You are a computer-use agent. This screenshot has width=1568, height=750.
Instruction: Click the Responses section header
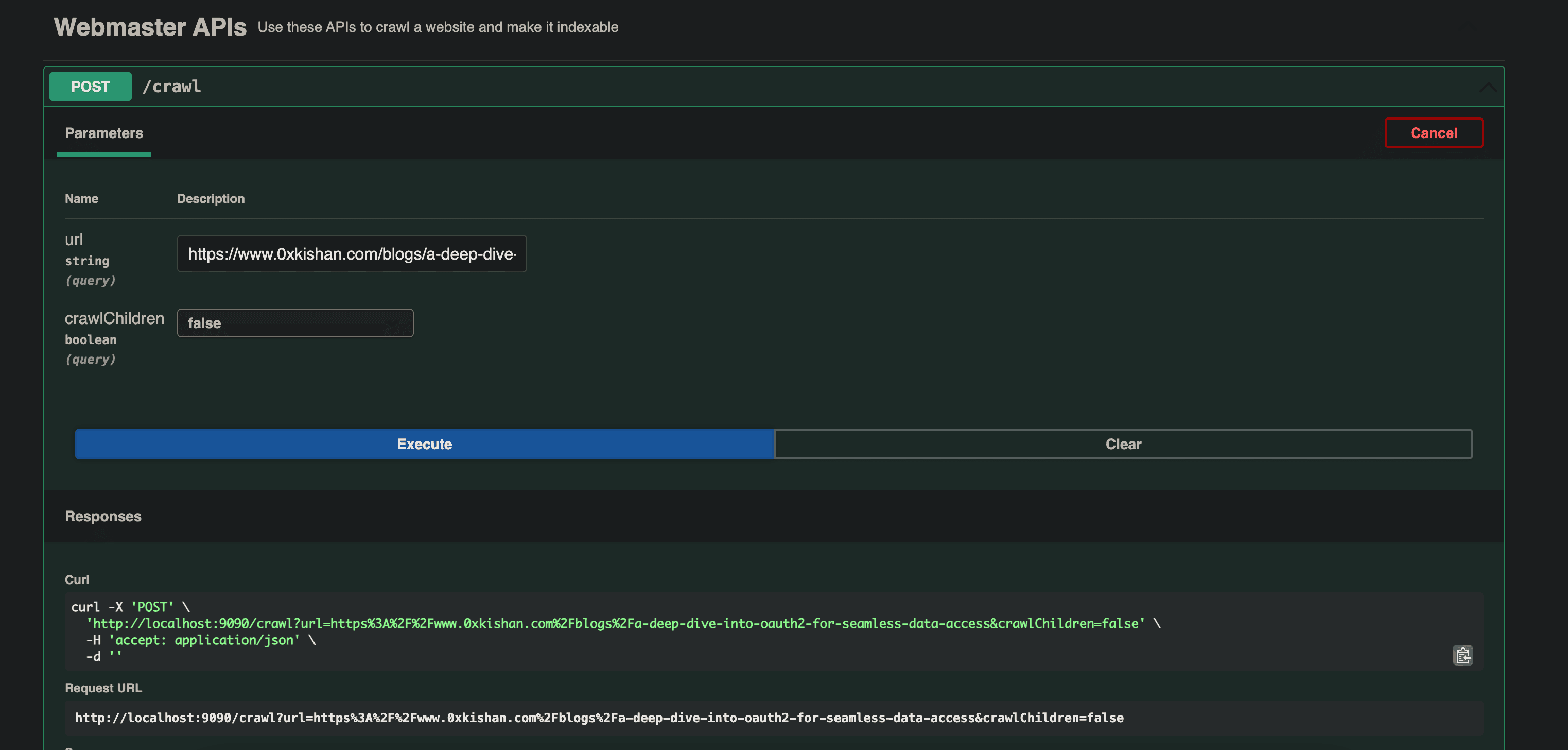pyautogui.click(x=103, y=516)
